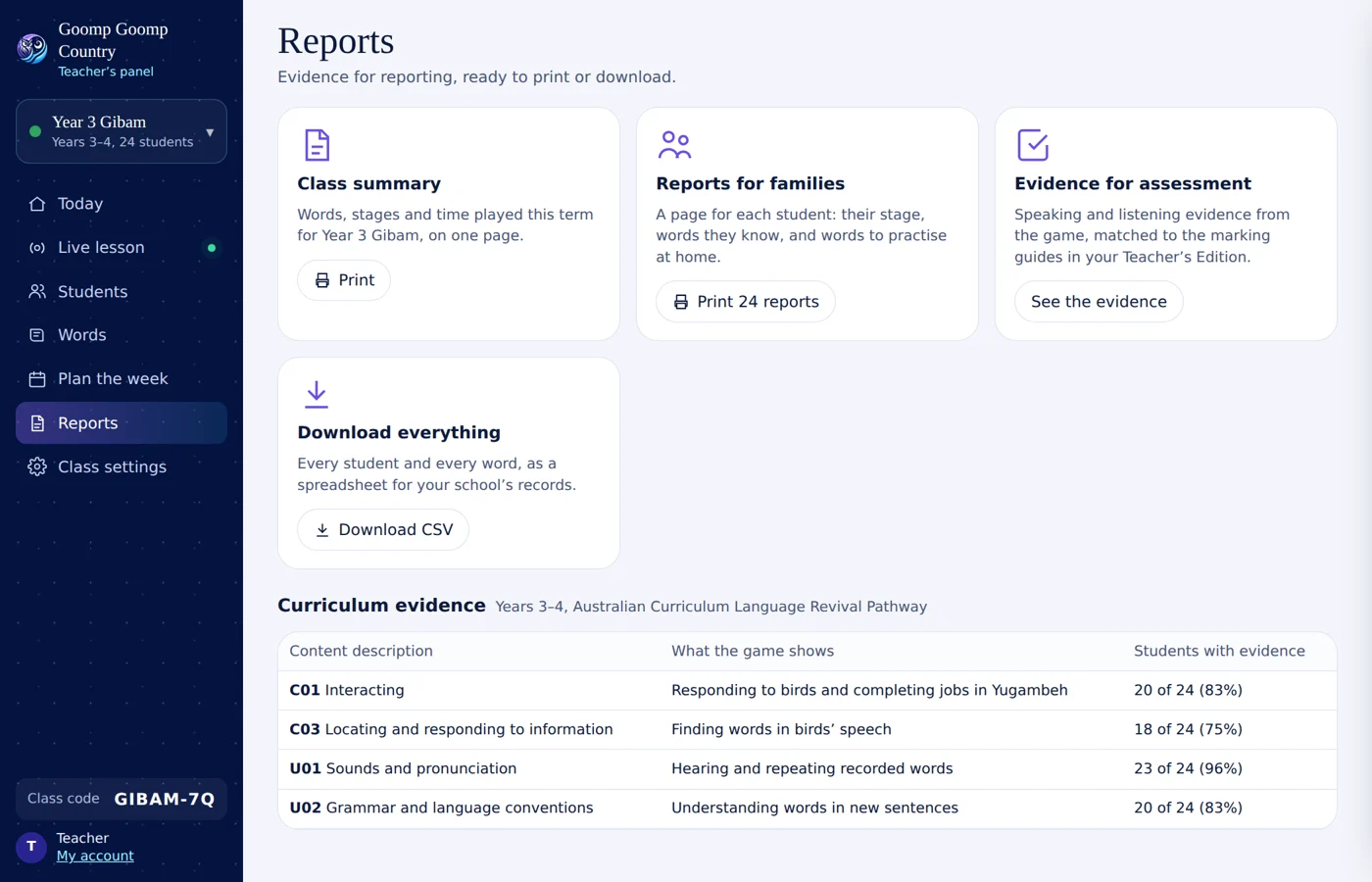Click the What the game shows header
The image size is (1372, 882).
(x=753, y=651)
